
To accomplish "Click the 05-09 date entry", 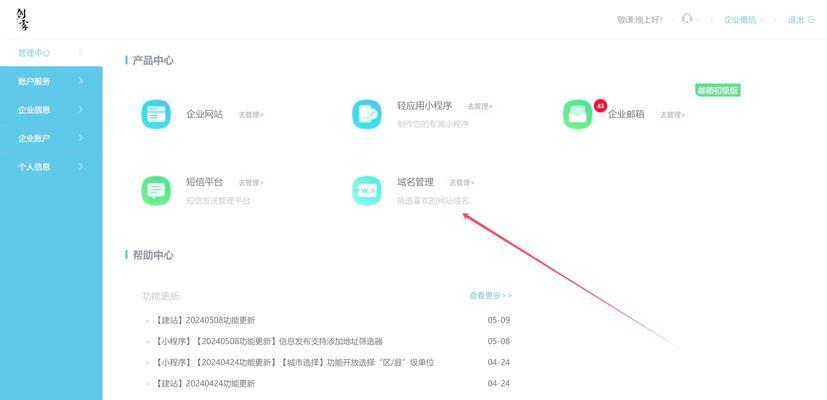I will tap(499, 320).
